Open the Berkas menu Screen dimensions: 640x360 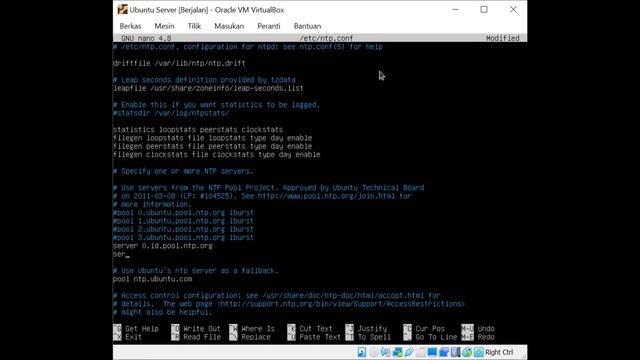point(130,26)
